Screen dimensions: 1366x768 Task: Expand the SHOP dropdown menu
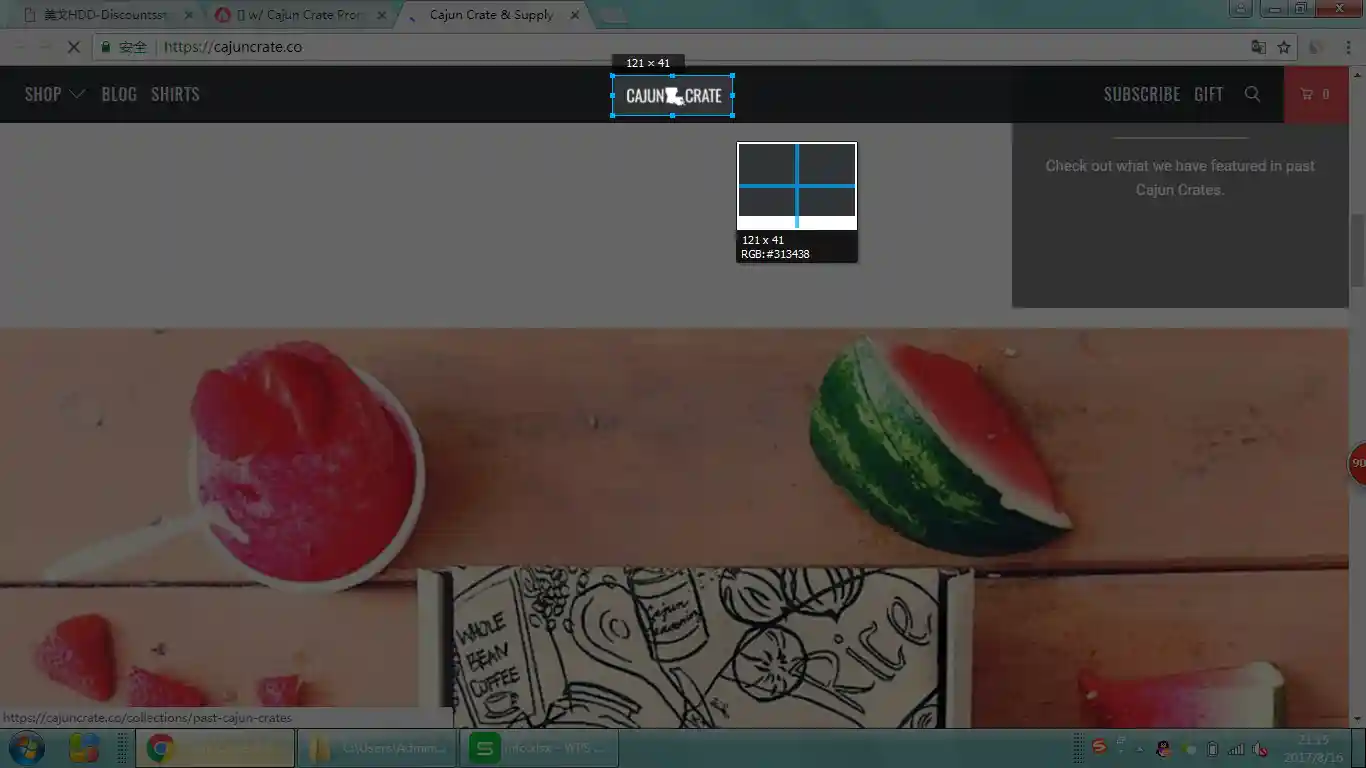pos(54,94)
